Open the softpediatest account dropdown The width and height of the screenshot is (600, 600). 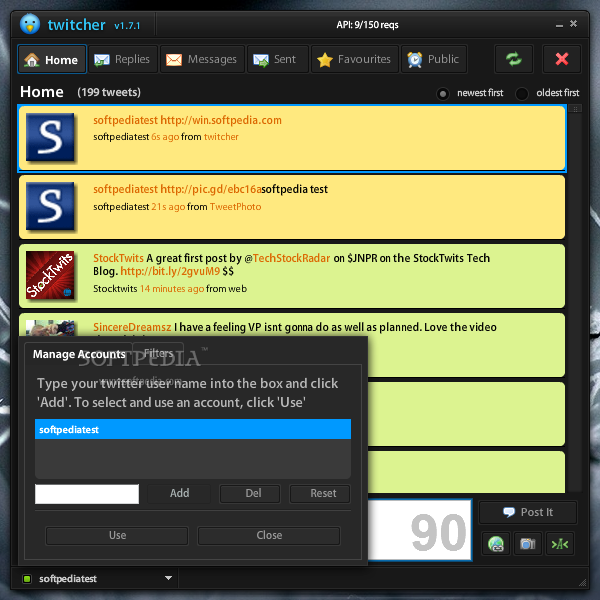(x=168, y=578)
